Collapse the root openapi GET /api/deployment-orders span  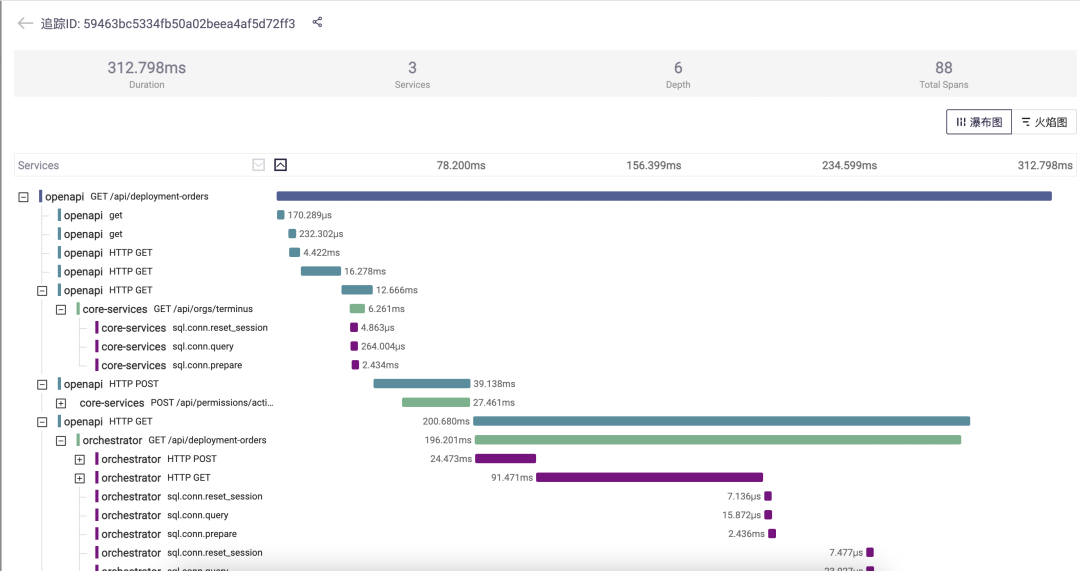pyautogui.click(x=23, y=197)
